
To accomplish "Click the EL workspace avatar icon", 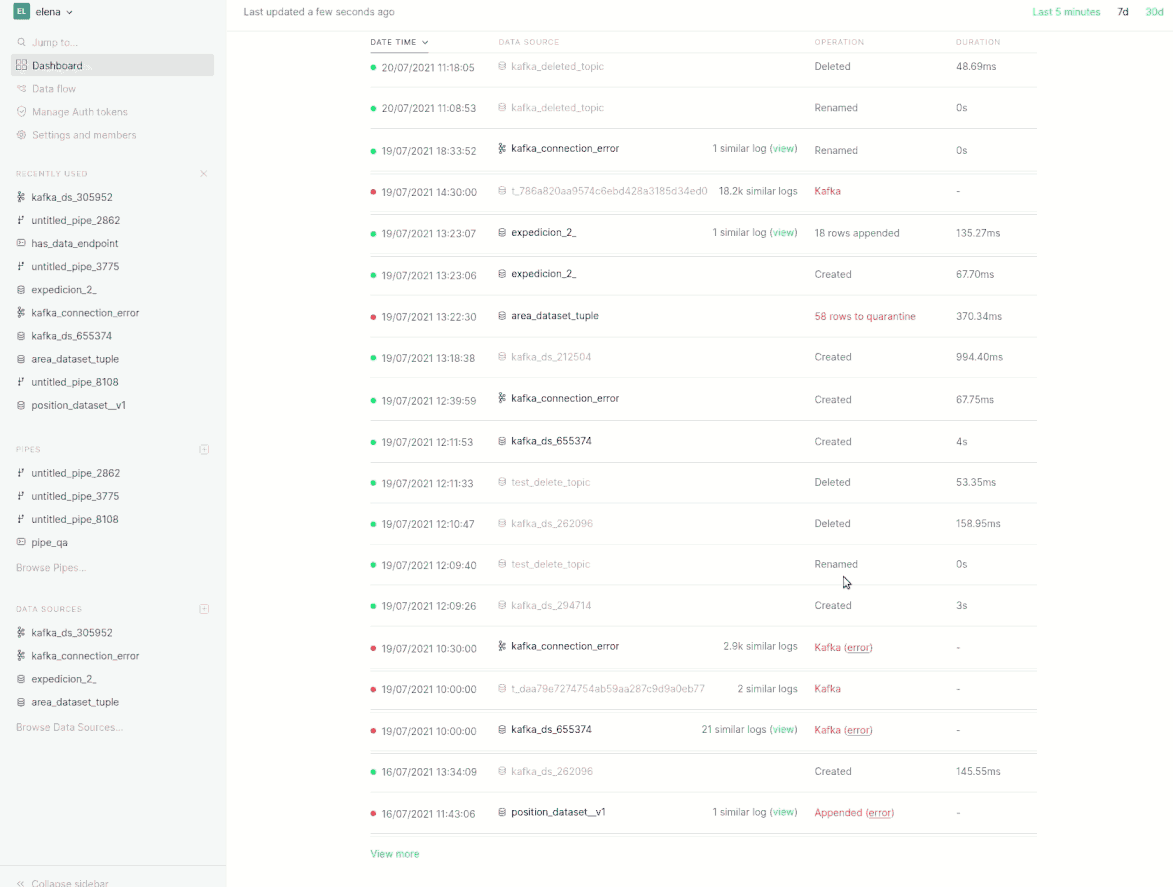I will (x=21, y=12).
